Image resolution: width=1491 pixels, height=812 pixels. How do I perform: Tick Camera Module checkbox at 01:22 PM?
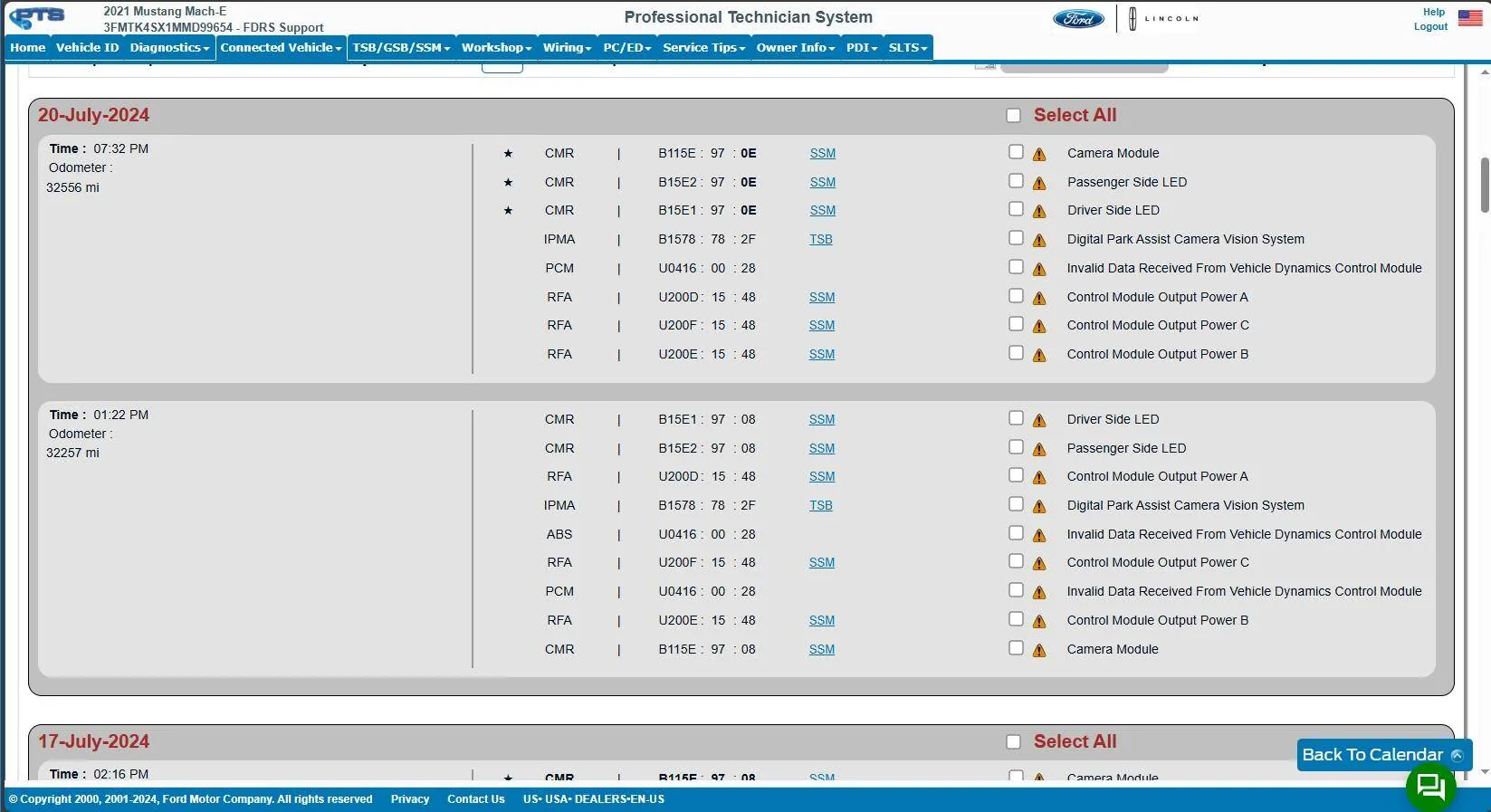(x=1016, y=648)
